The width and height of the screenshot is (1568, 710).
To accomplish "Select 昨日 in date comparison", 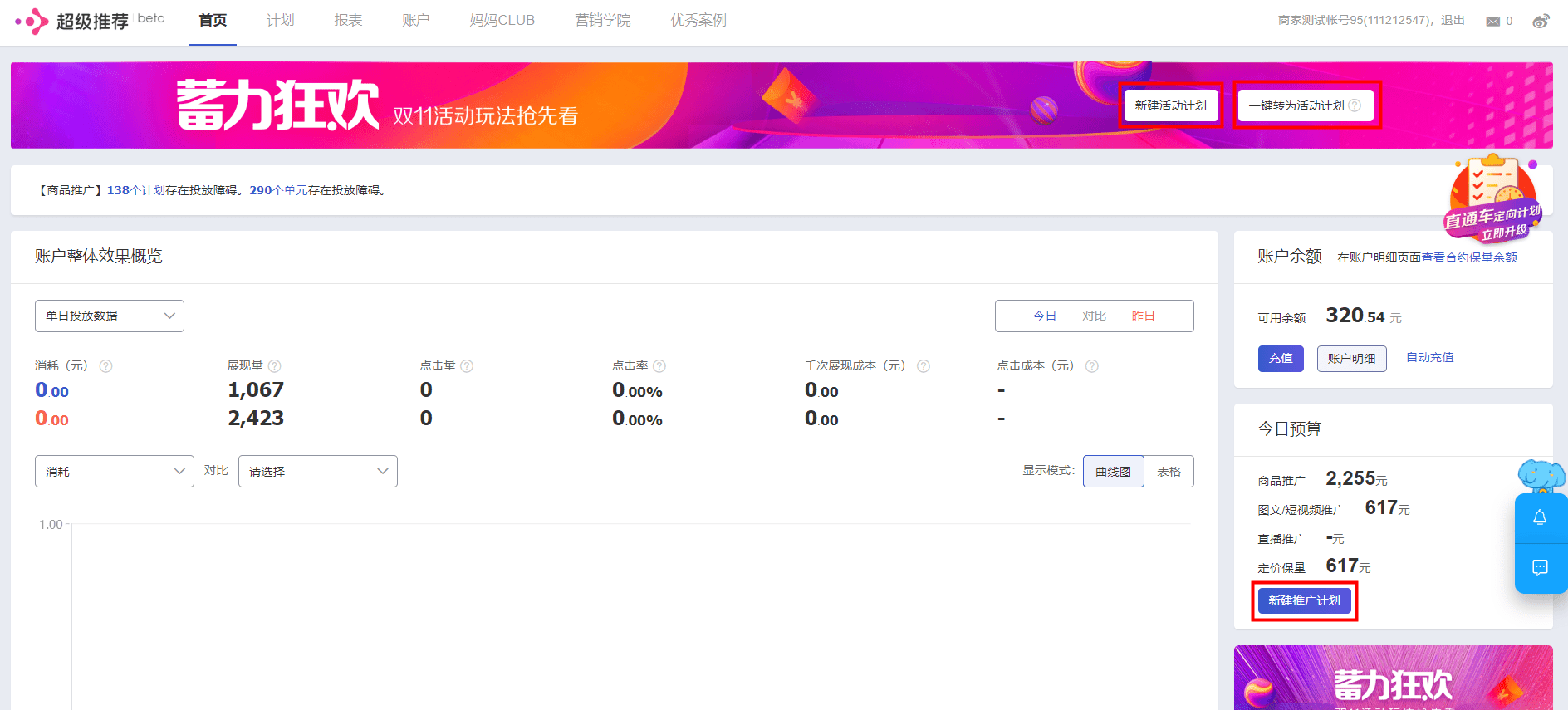I will (1143, 316).
